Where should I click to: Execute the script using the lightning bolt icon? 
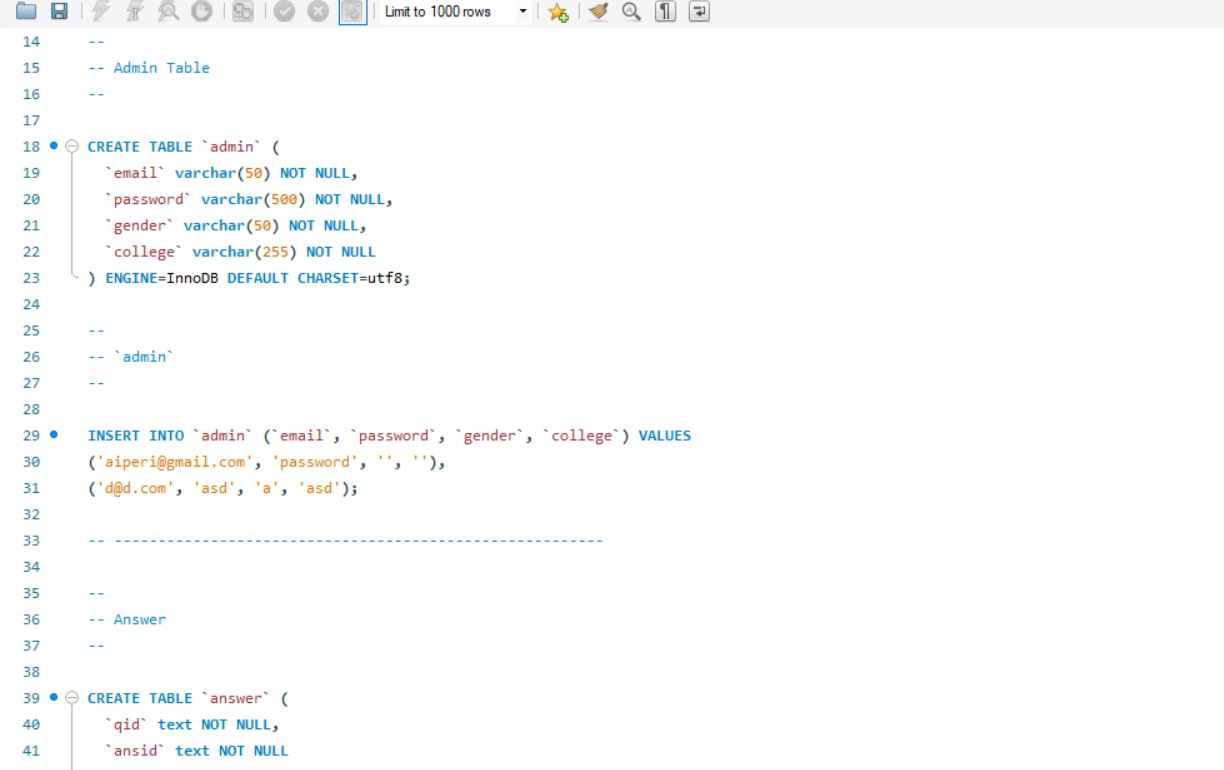(x=103, y=12)
